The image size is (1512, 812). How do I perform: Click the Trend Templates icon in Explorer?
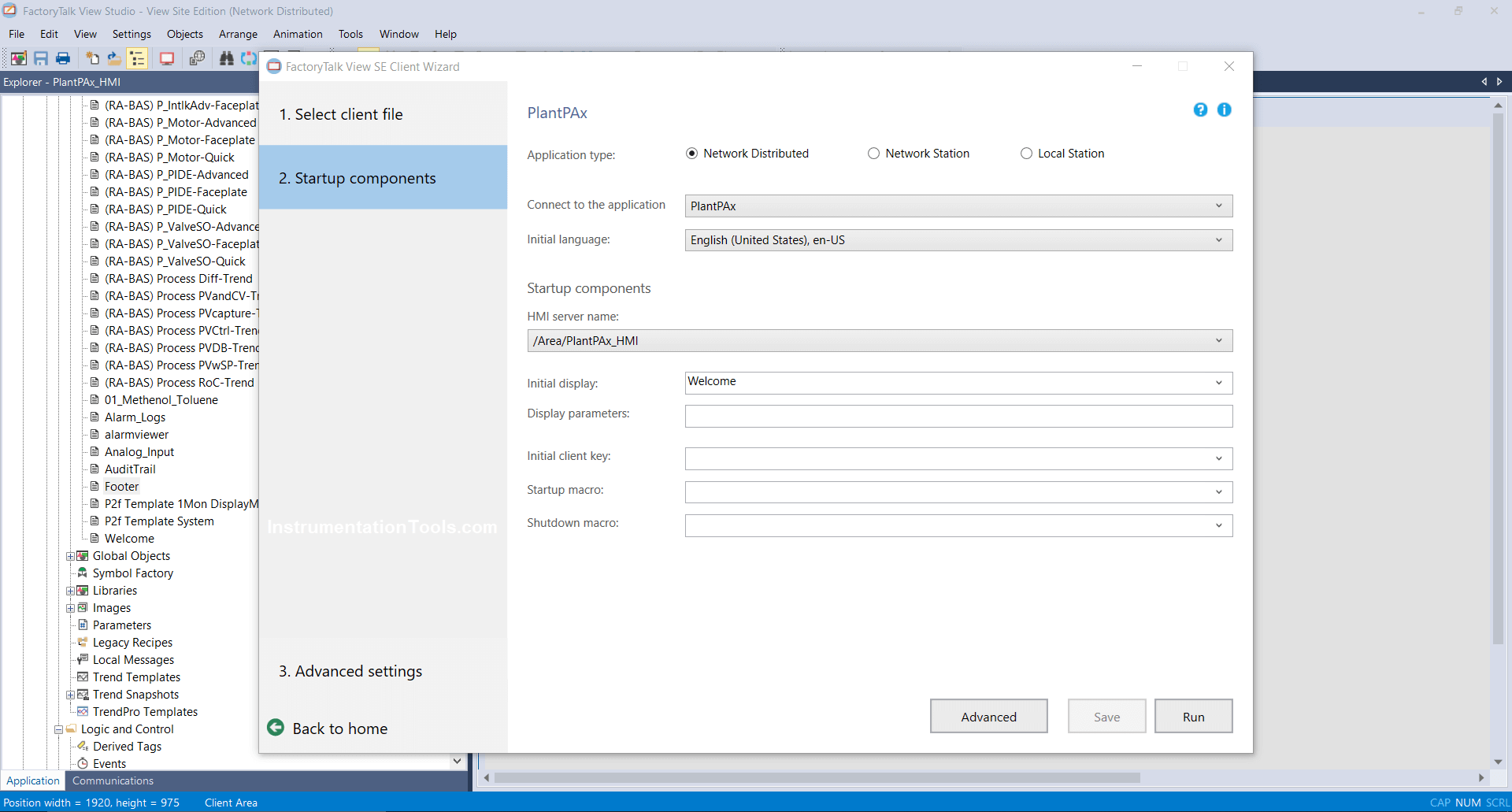(83, 677)
